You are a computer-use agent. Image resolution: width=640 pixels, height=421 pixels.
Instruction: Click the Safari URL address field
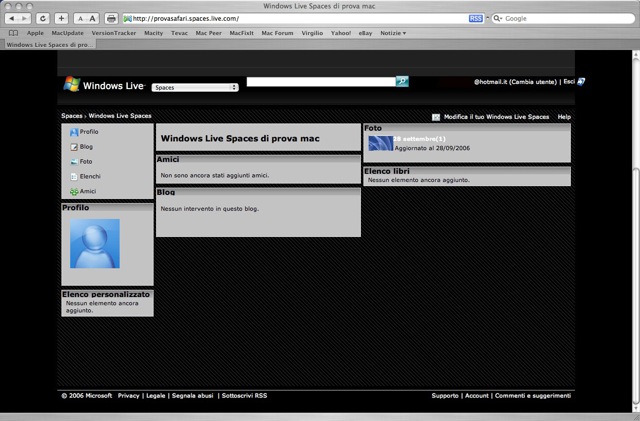[x=300, y=18]
